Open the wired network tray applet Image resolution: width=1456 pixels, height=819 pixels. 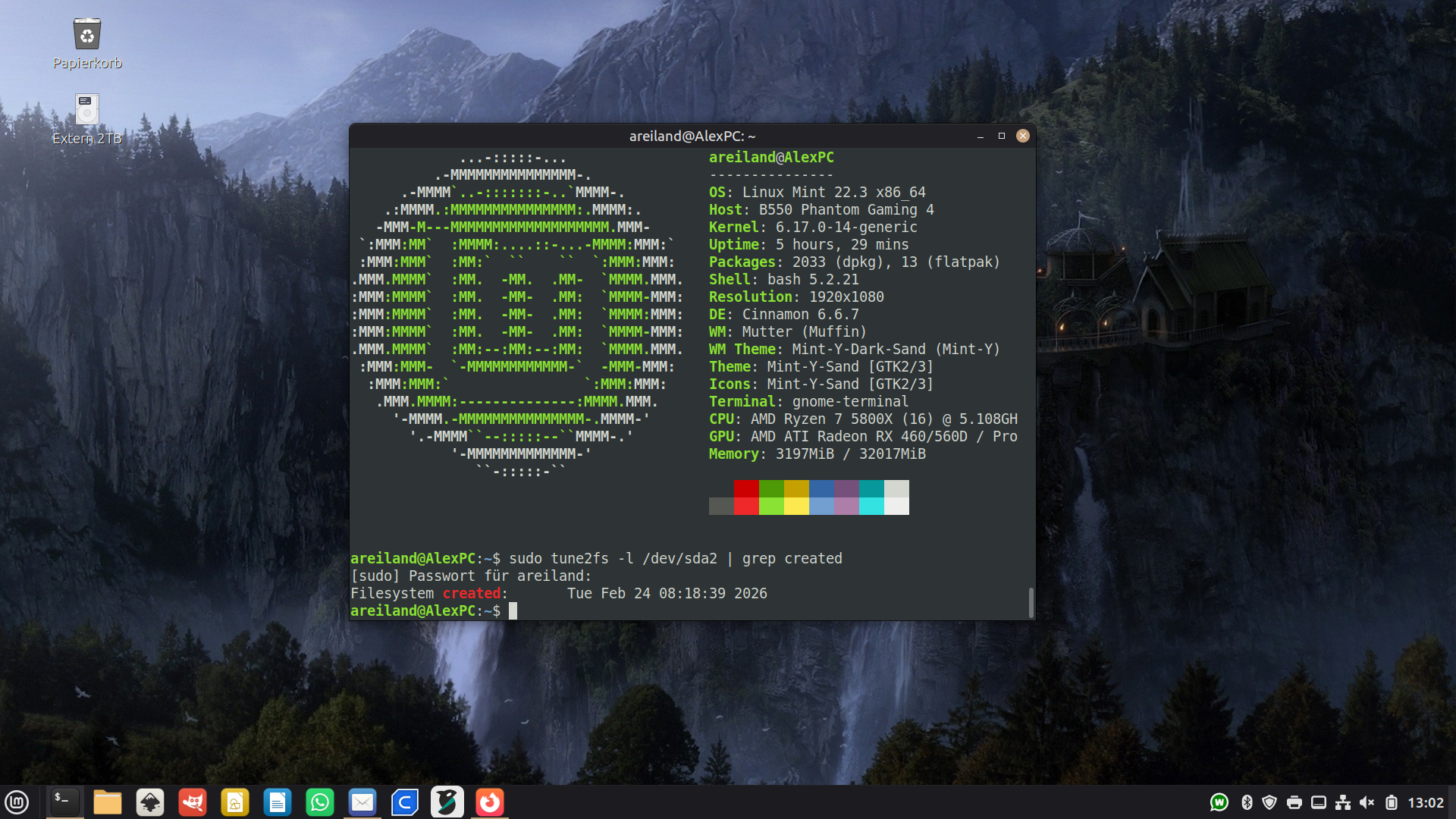(1343, 802)
